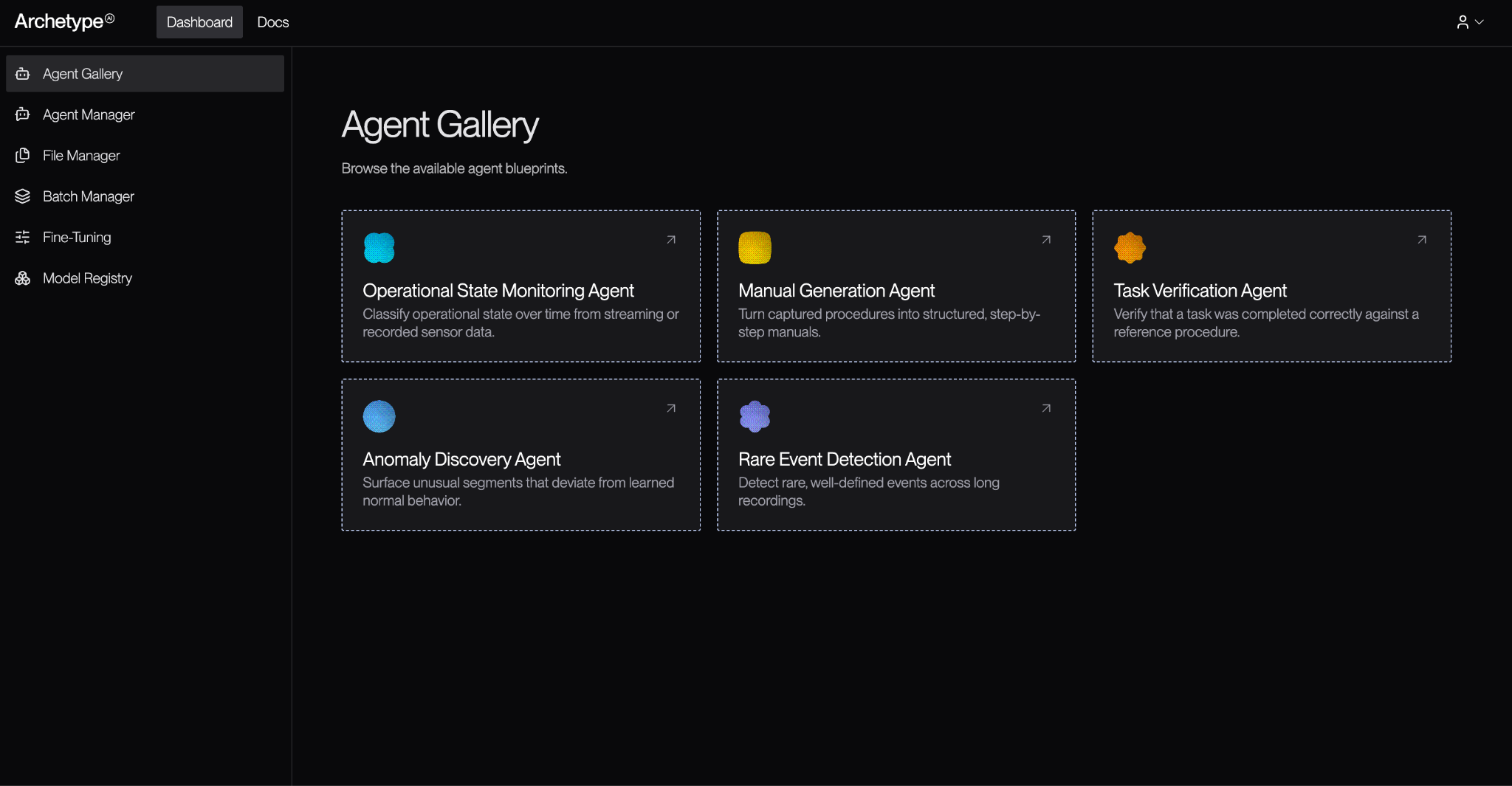1512x786 pixels.
Task: Click the File Manager documents icon
Action: pos(23,156)
